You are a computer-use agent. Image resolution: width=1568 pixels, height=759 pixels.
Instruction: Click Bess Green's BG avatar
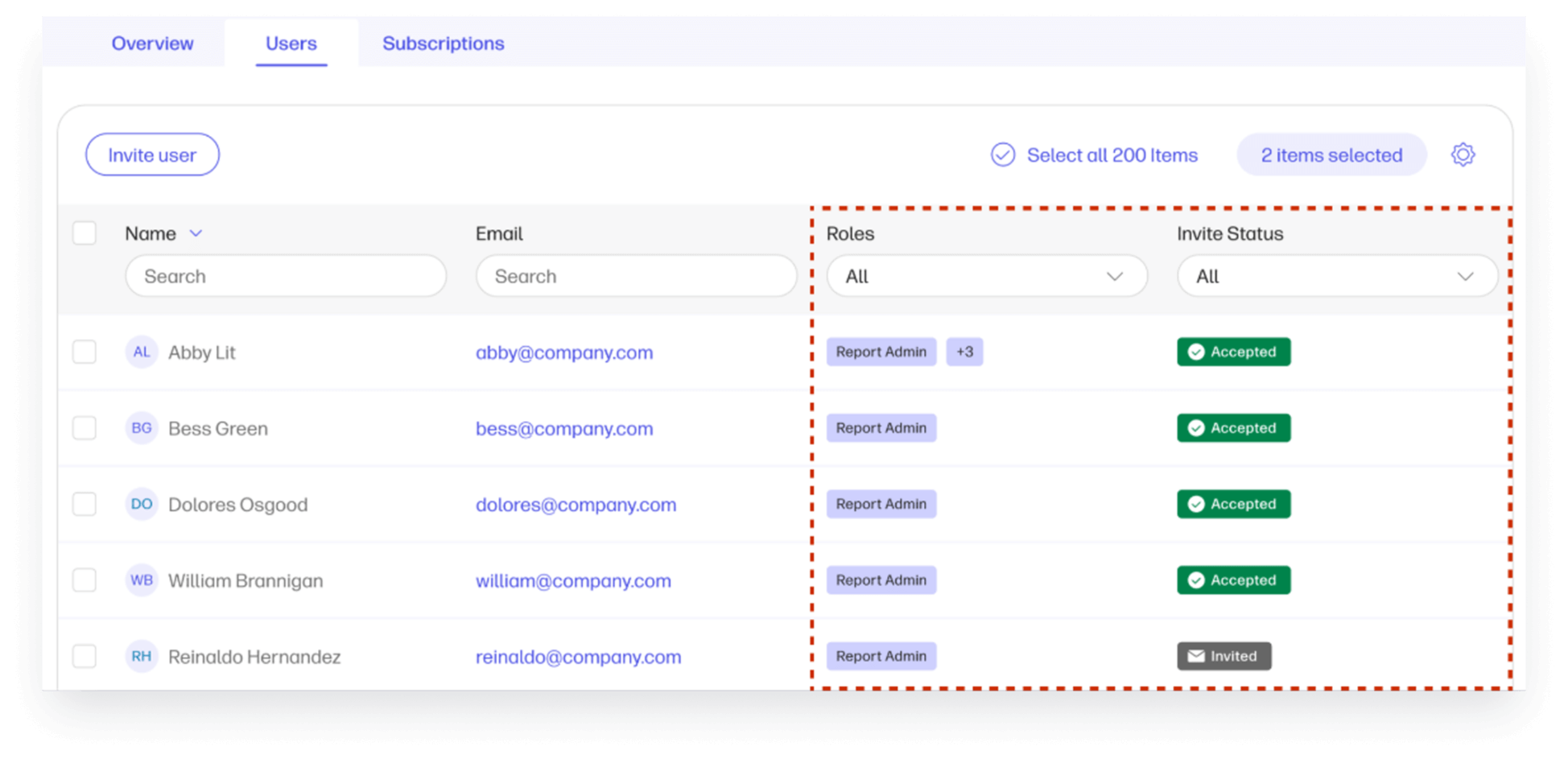pyautogui.click(x=141, y=428)
